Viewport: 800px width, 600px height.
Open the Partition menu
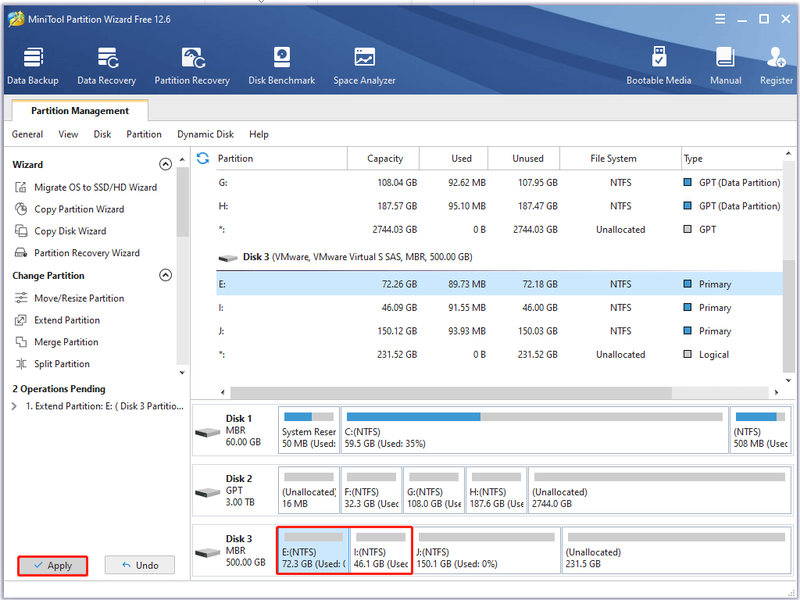pyautogui.click(x=144, y=134)
